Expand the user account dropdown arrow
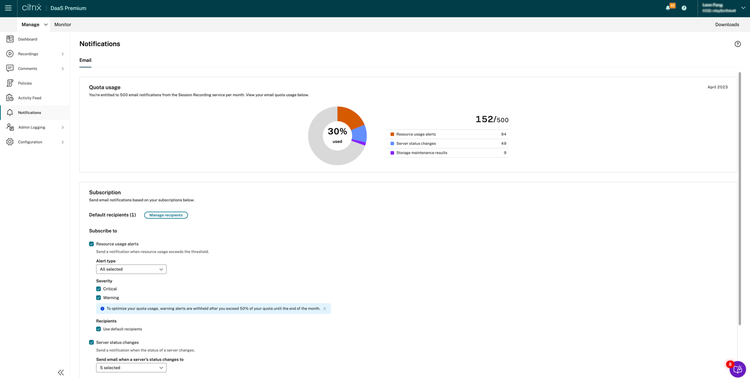Screen dimensions: 750x378 click(x=743, y=8)
